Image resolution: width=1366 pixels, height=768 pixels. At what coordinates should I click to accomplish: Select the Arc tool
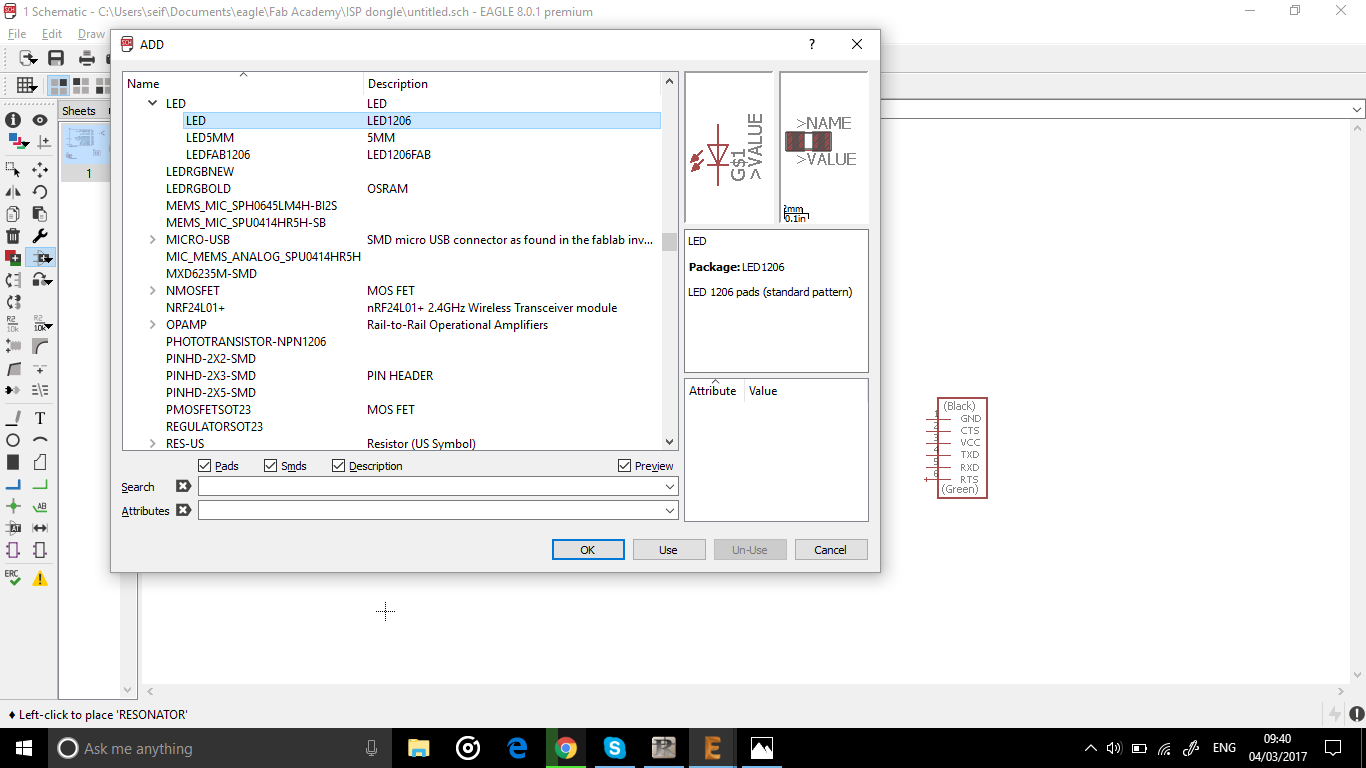click(40, 440)
